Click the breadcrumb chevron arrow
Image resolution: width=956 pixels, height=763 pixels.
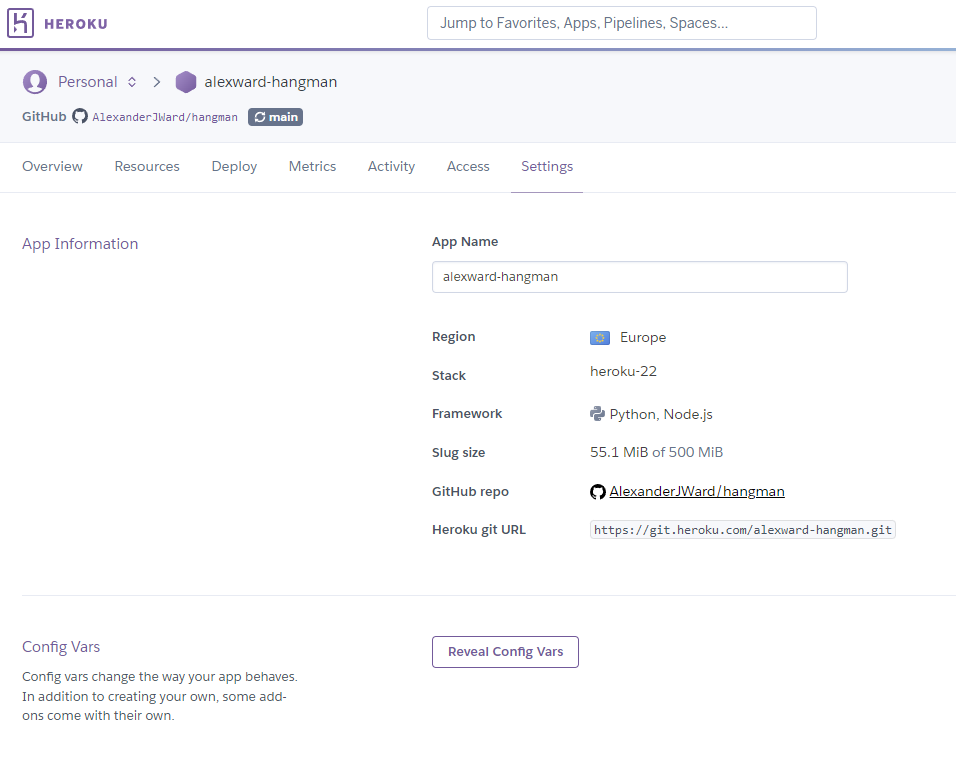157,82
